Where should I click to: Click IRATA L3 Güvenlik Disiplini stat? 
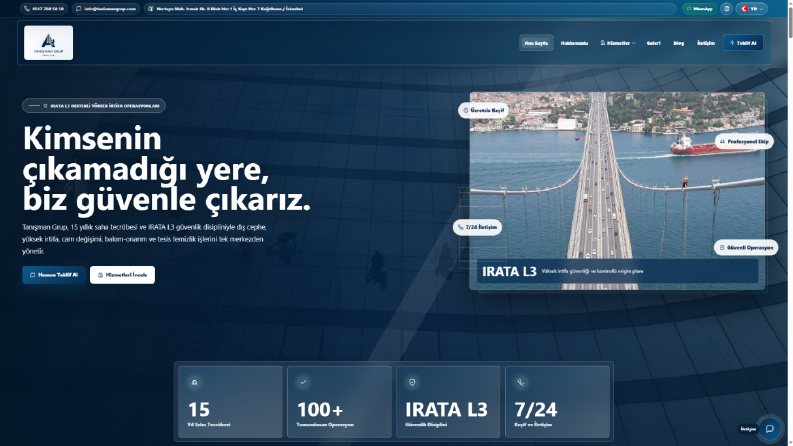[x=448, y=402]
